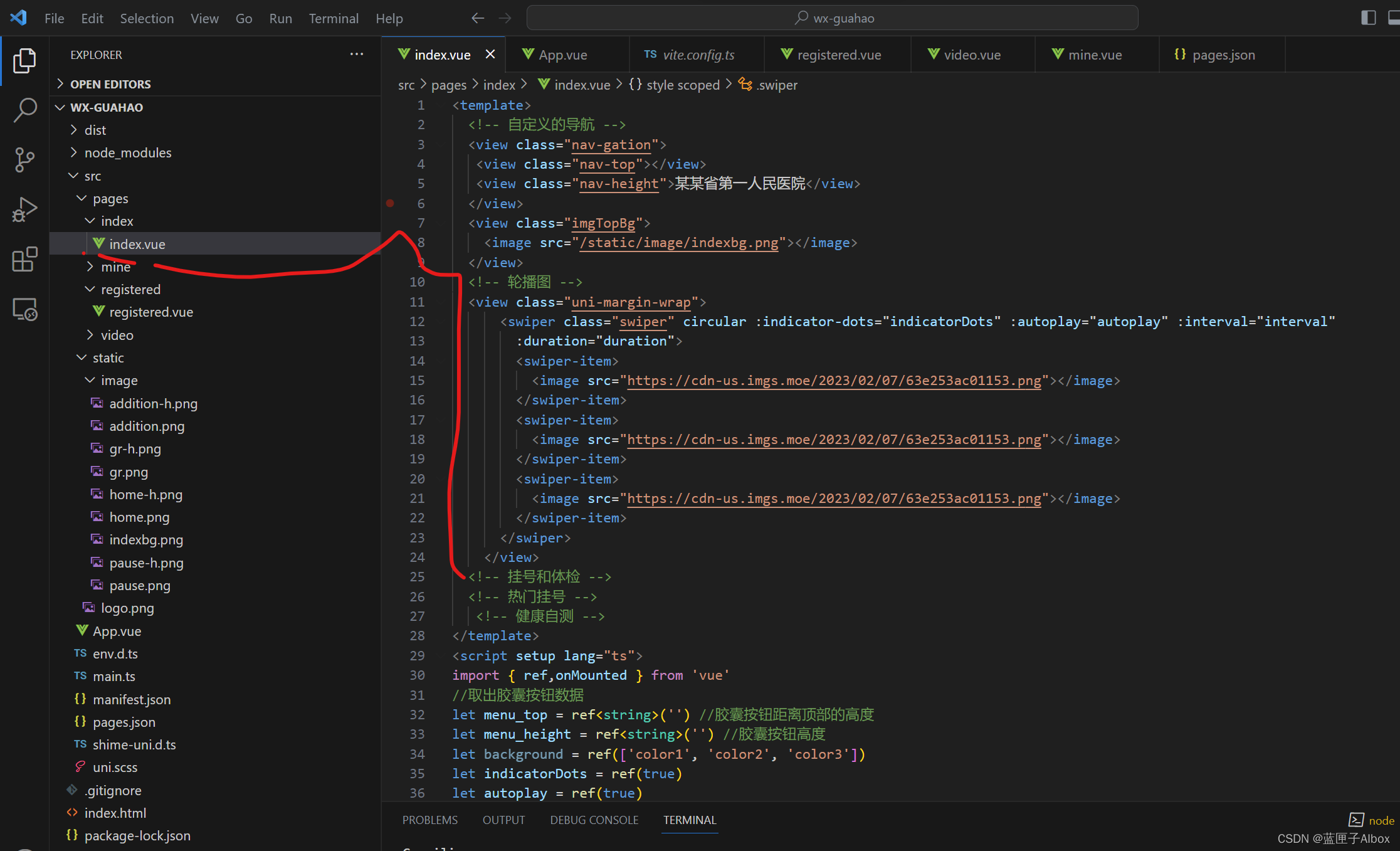Toggle the breakpoint on line 6

coord(390,203)
